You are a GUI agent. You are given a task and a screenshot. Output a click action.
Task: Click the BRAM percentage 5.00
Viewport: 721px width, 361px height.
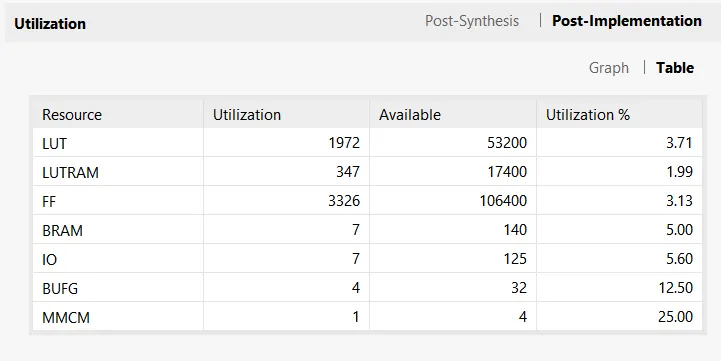pos(679,230)
